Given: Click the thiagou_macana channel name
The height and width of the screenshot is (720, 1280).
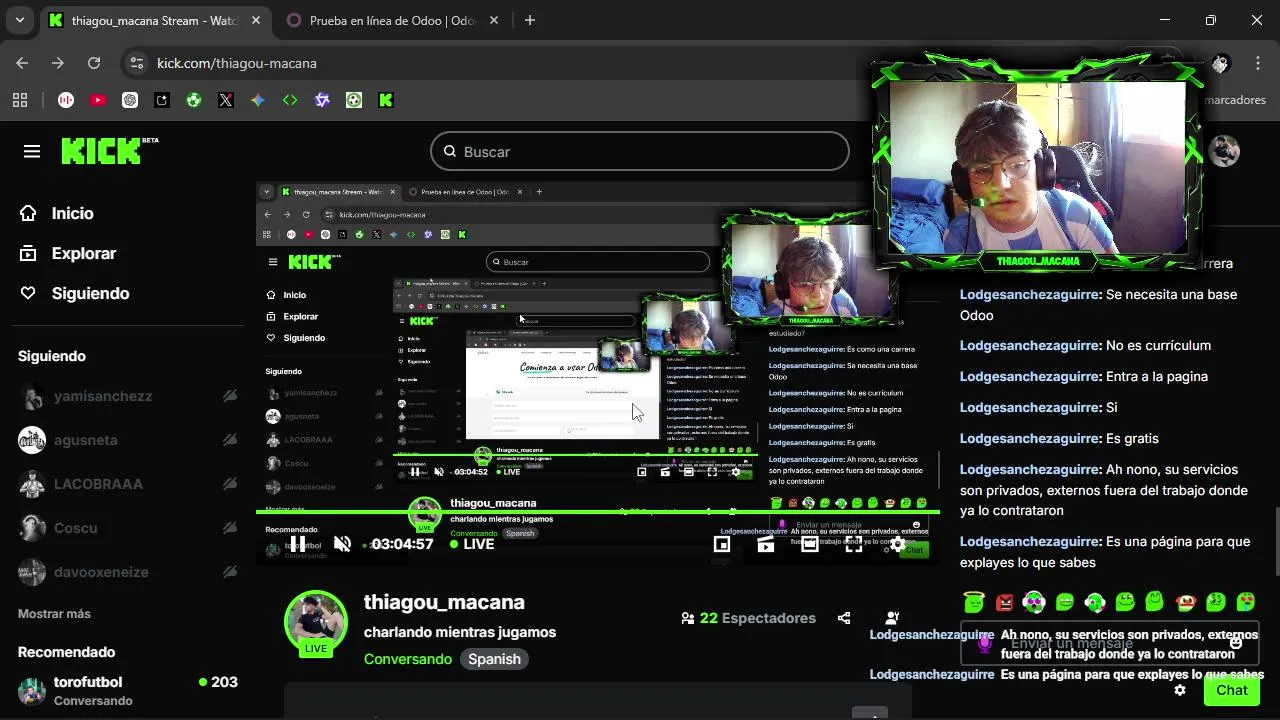Looking at the screenshot, I should point(444,602).
